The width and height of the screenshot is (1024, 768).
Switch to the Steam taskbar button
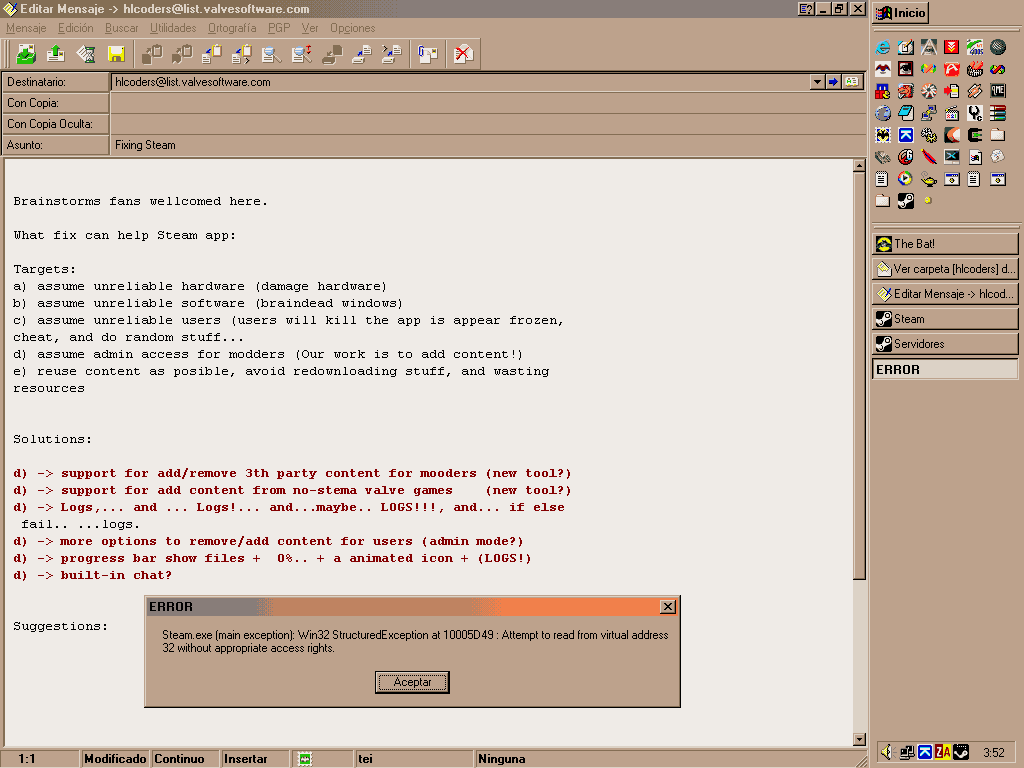[945, 319]
